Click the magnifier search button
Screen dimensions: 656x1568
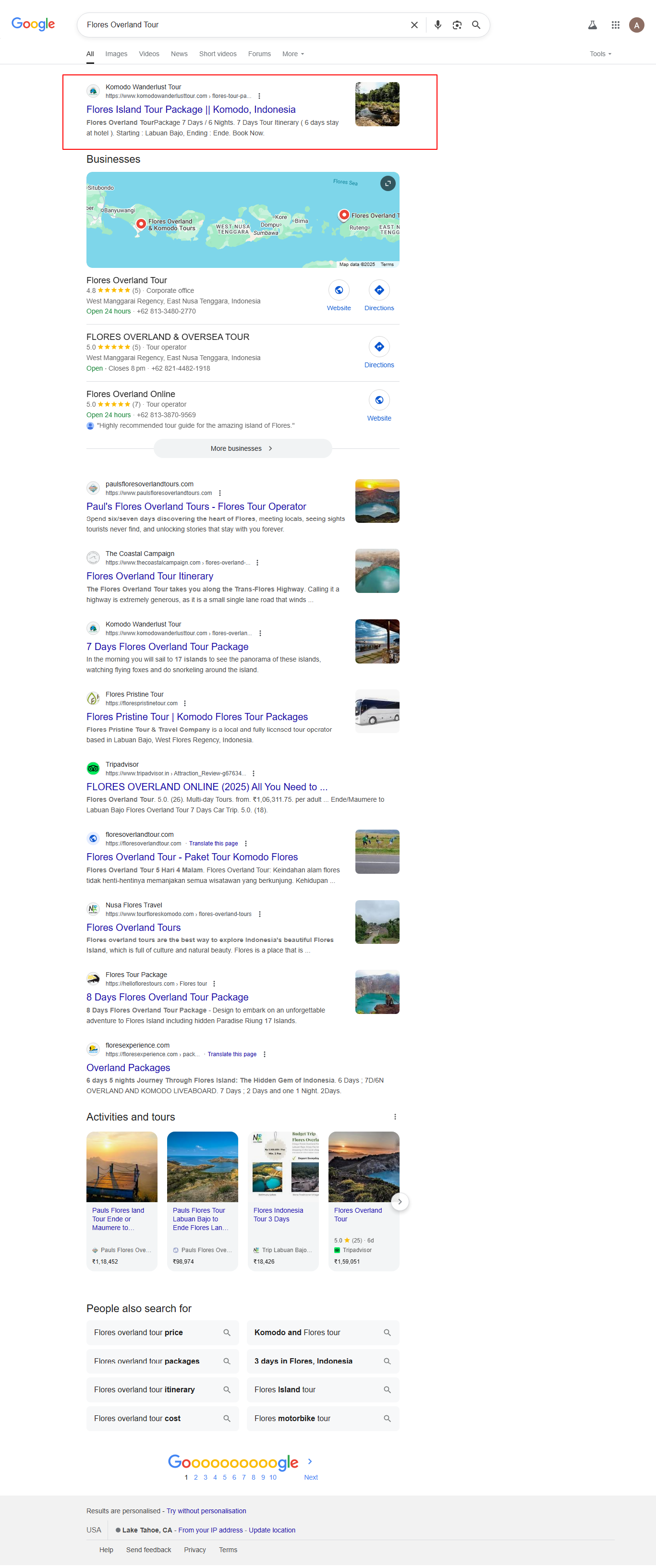(x=476, y=25)
